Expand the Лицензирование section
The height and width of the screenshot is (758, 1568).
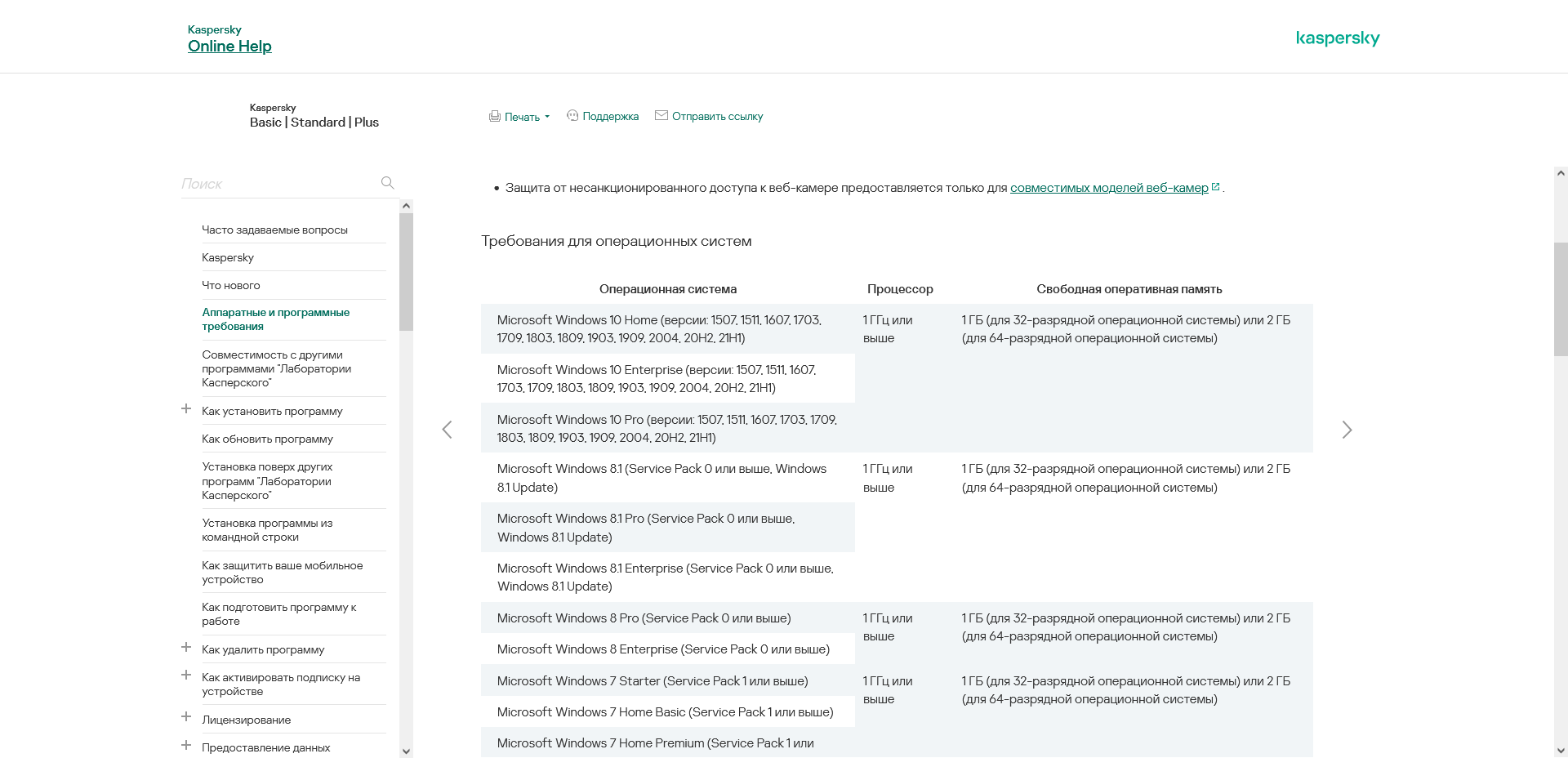(x=186, y=717)
